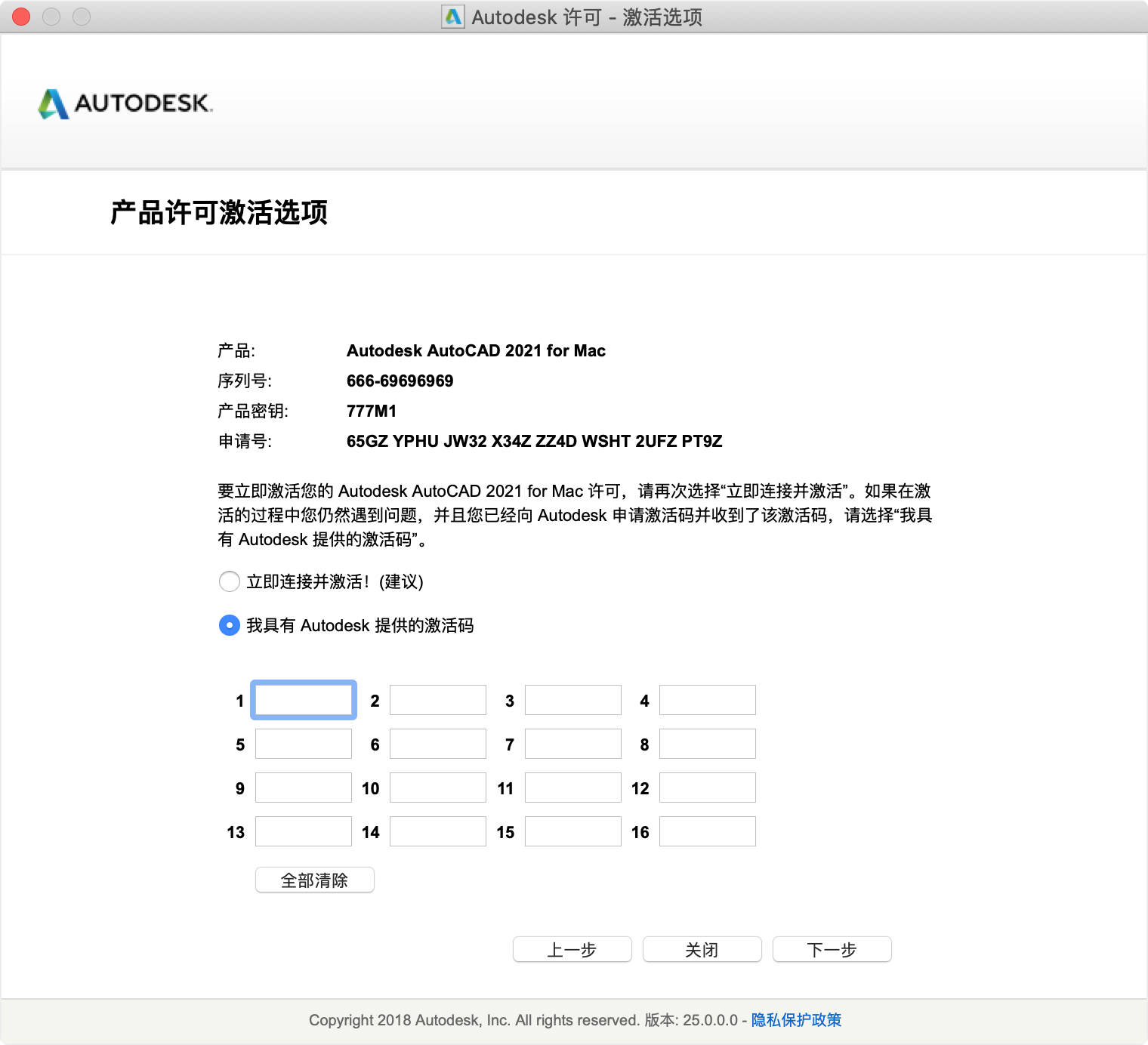
Task: Open the 隐私保护政策 link
Action: click(x=796, y=1020)
